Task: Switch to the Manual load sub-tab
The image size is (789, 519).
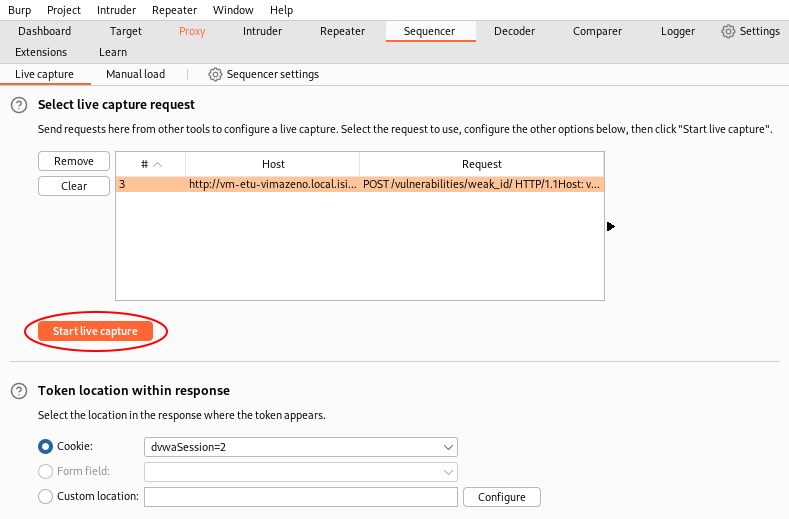Action: coord(135,75)
